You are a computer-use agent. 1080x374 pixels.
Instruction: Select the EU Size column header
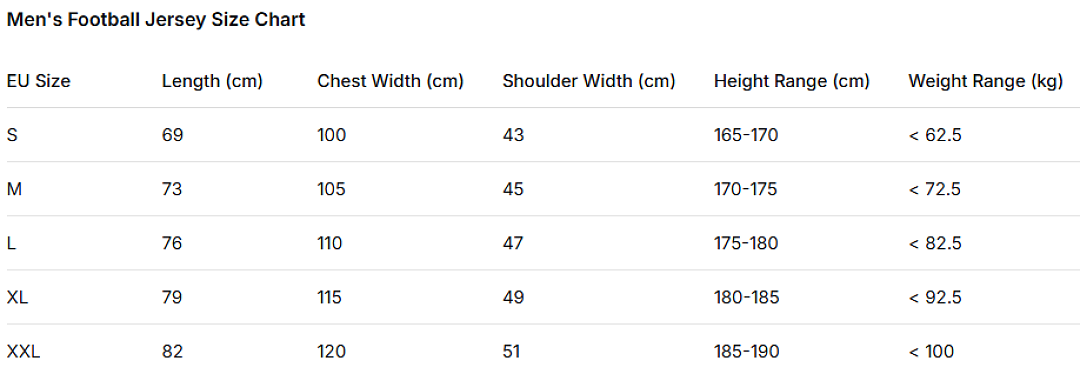click(x=39, y=81)
